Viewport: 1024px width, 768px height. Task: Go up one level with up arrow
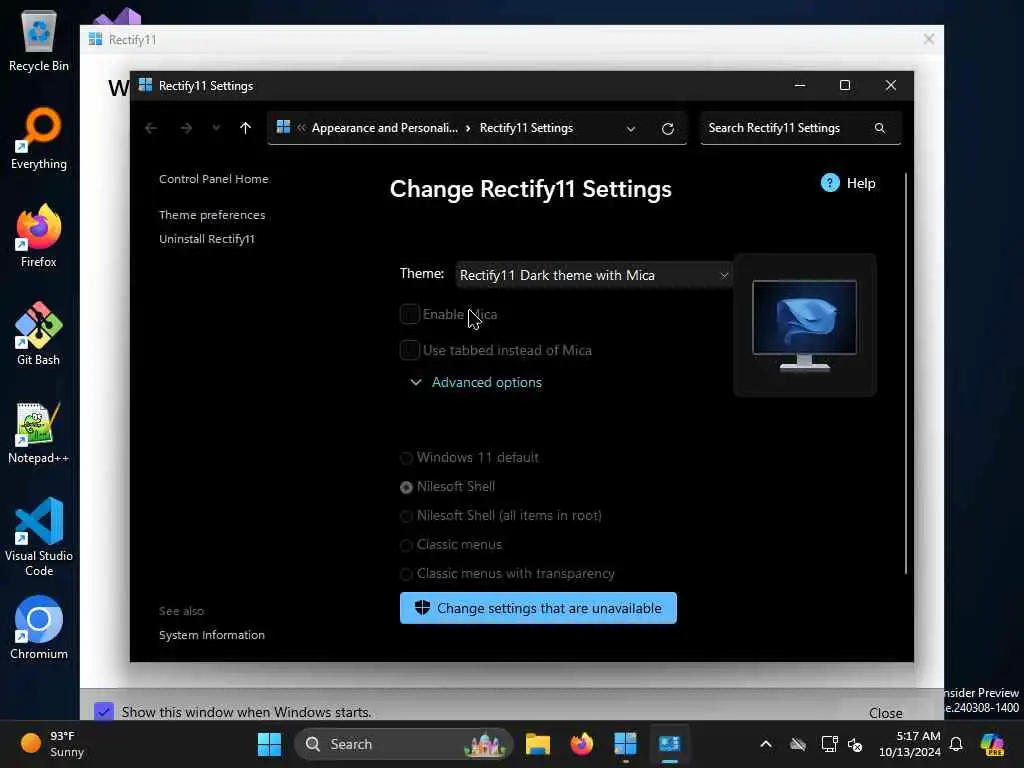tap(246, 128)
